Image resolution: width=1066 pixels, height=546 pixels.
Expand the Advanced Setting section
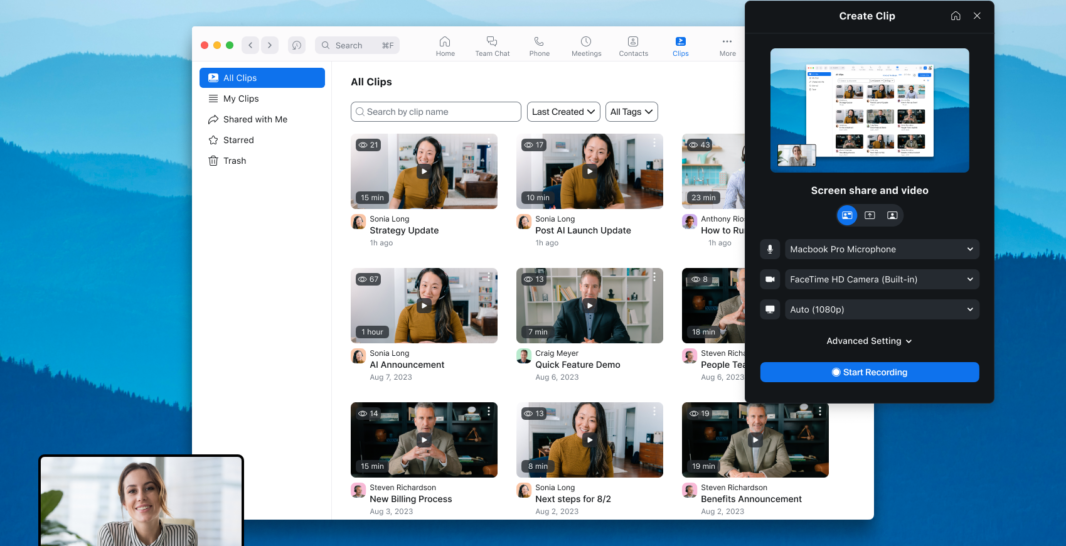(x=869, y=341)
